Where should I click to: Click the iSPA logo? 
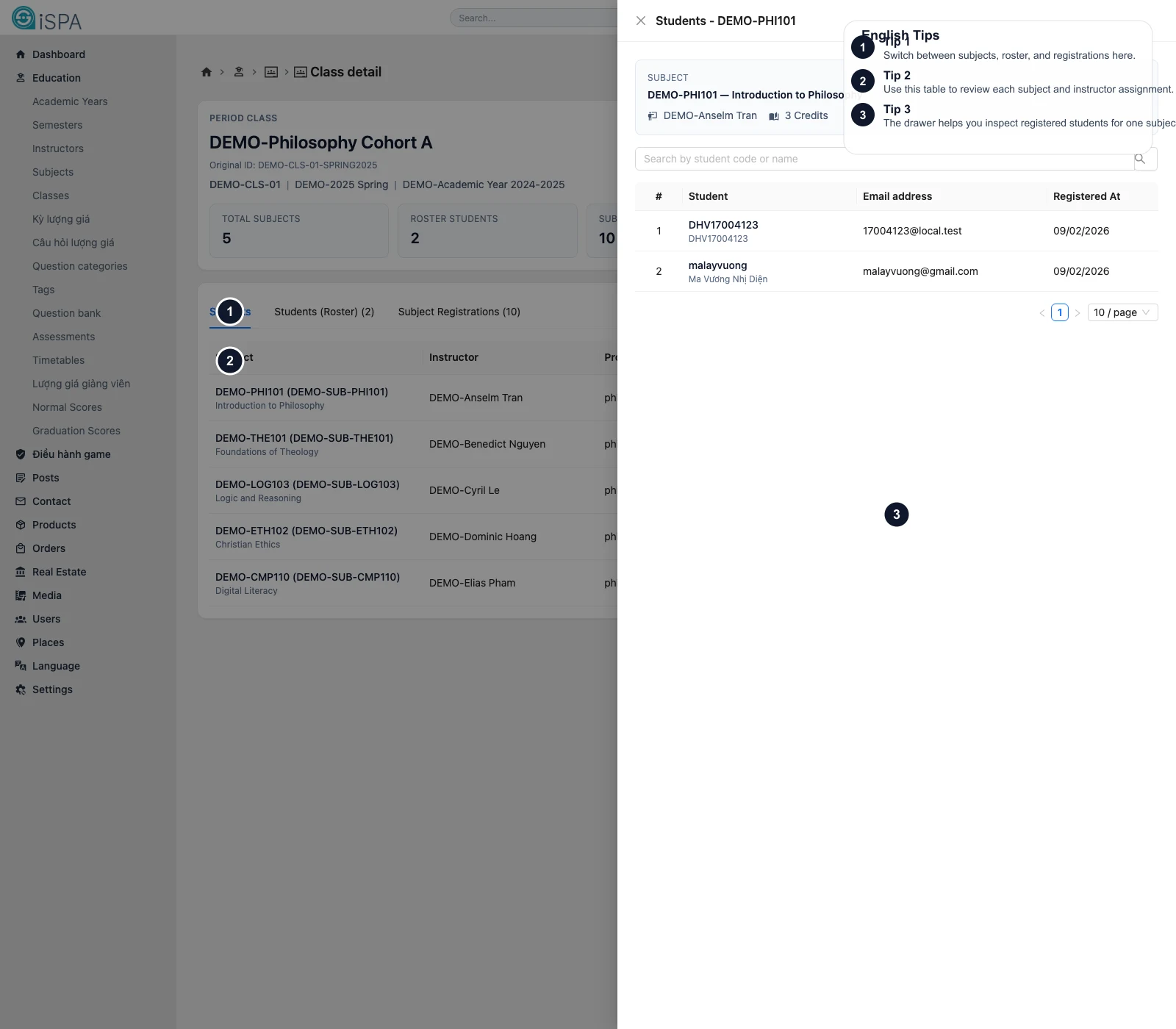(x=47, y=18)
